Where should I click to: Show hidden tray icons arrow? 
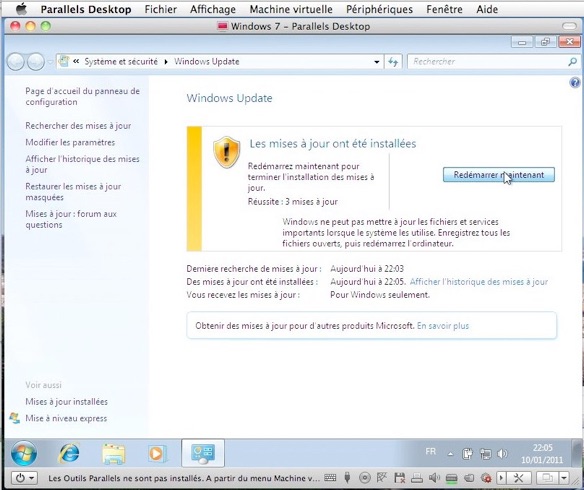pyautogui.click(x=450, y=454)
